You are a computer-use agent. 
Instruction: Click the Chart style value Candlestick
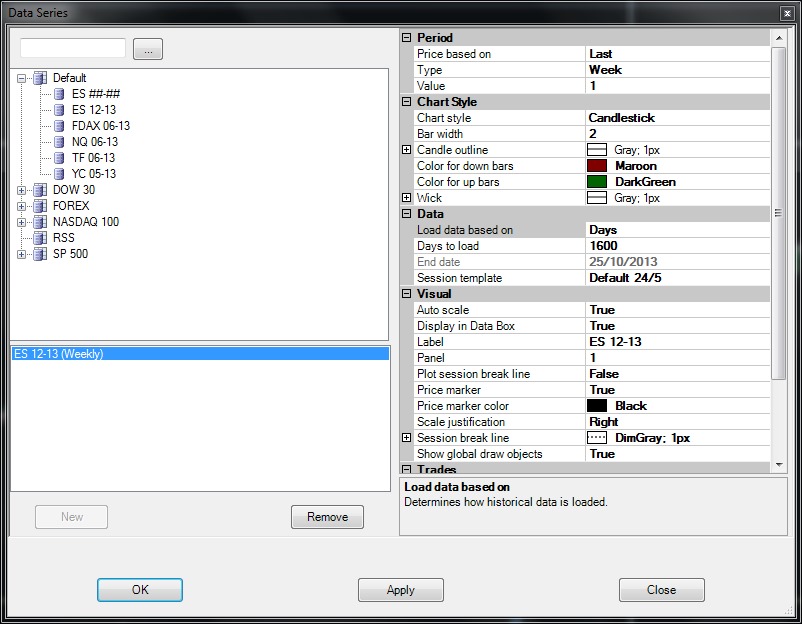(621, 118)
